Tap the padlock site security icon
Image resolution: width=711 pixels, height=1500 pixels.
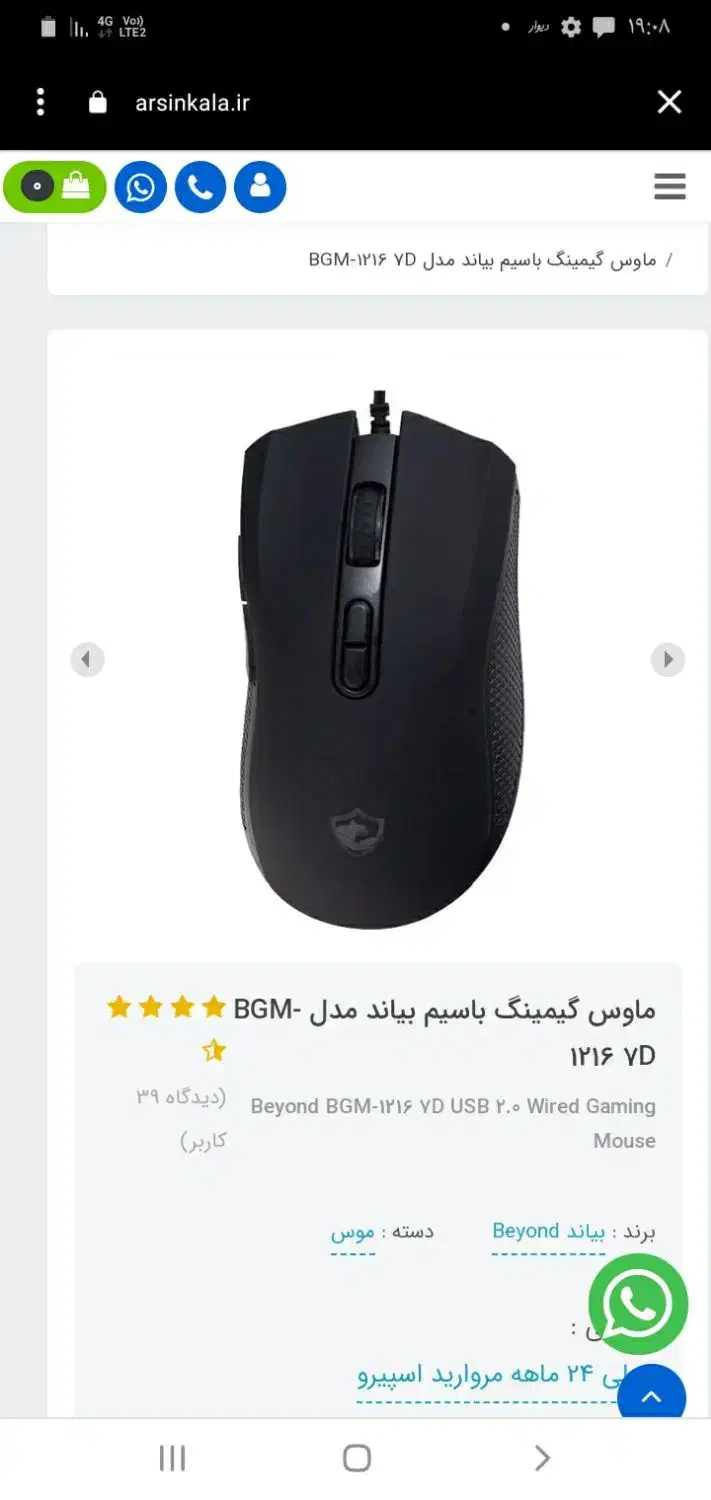point(97,102)
